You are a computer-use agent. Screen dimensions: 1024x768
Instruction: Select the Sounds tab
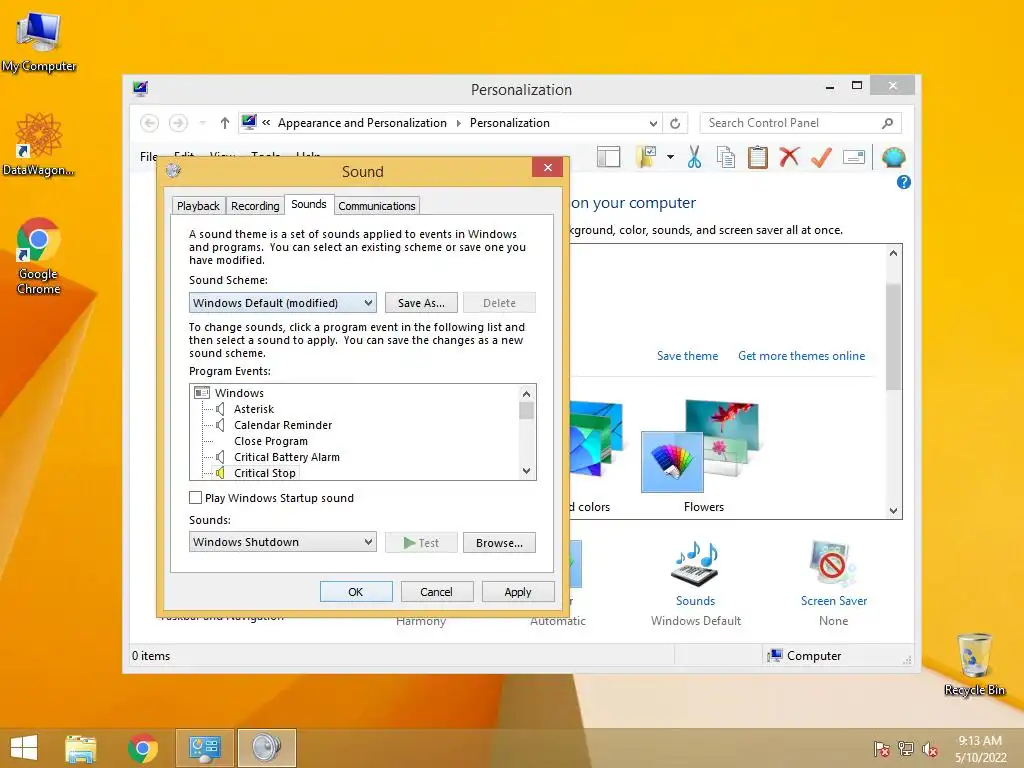tap(308, 204)
